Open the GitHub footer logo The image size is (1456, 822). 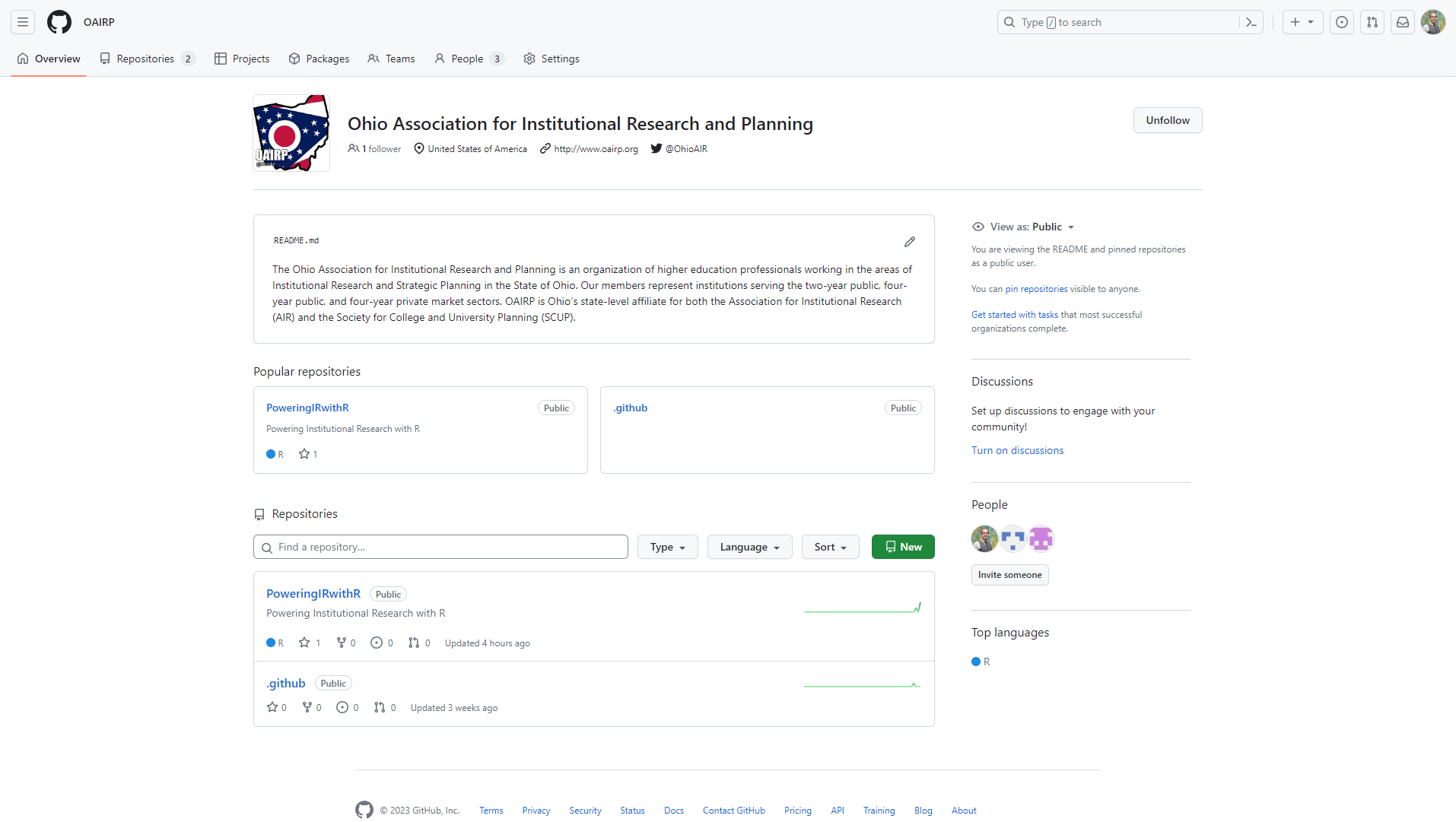pyautogui.click(x=364, y=810)
